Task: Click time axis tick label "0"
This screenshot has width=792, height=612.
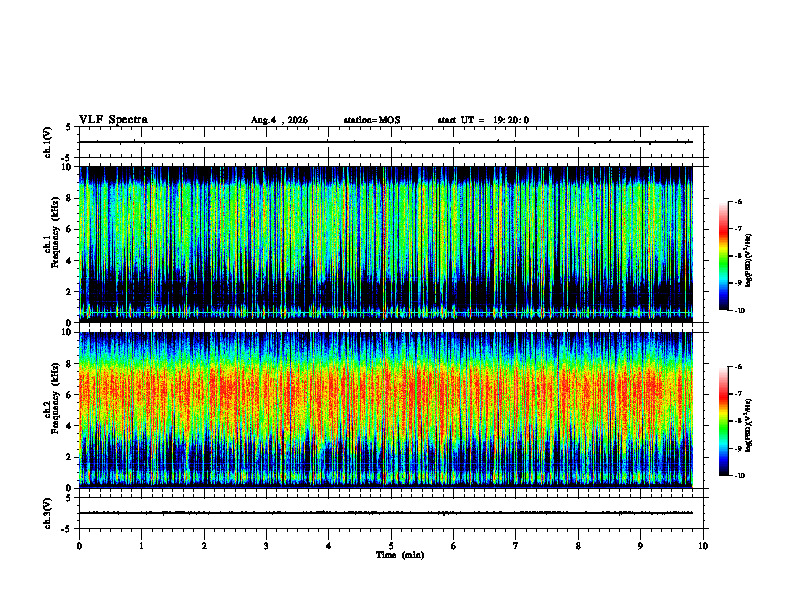Action: click(79, 546)
